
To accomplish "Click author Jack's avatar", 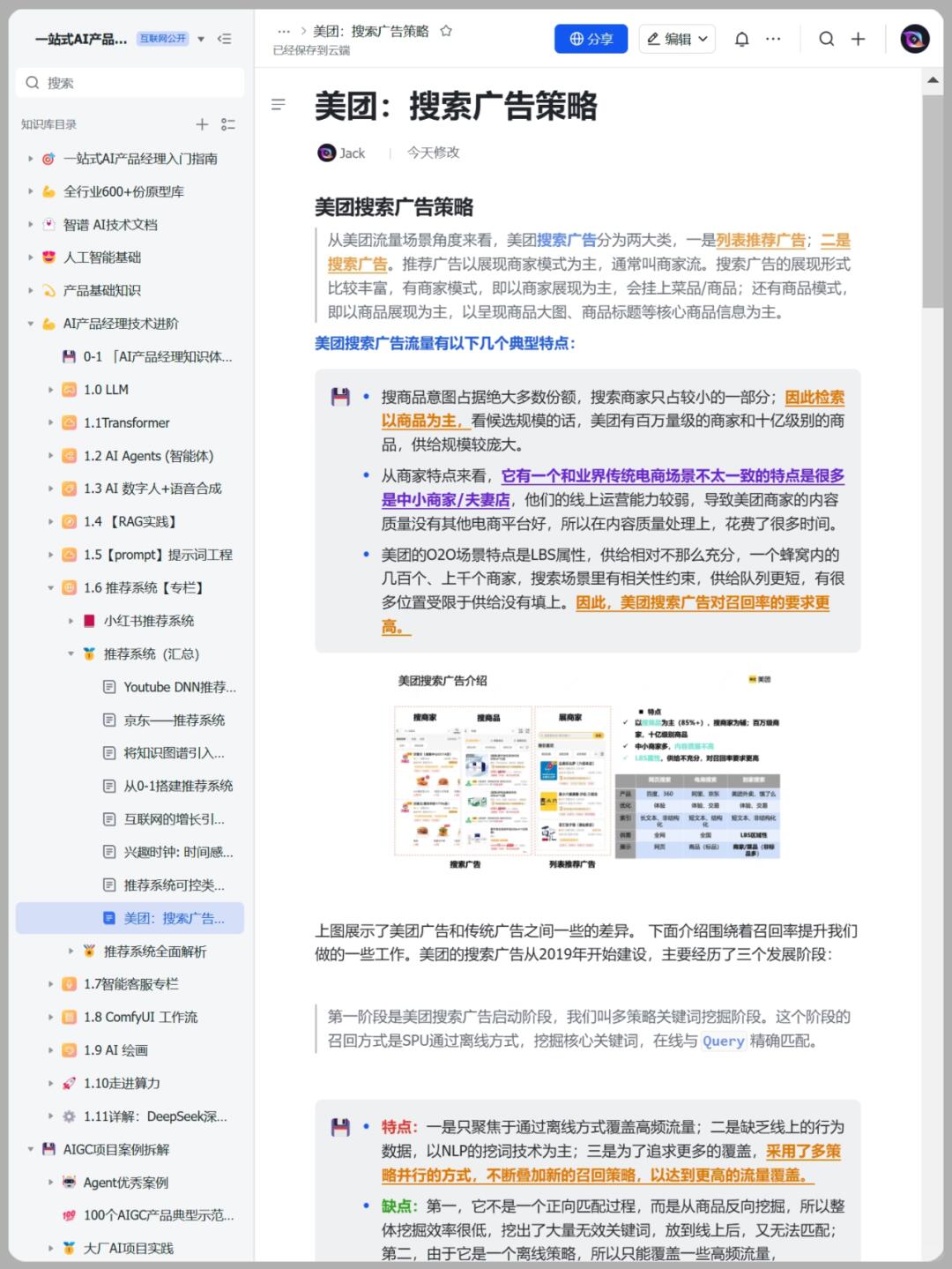I will (326, 153).
